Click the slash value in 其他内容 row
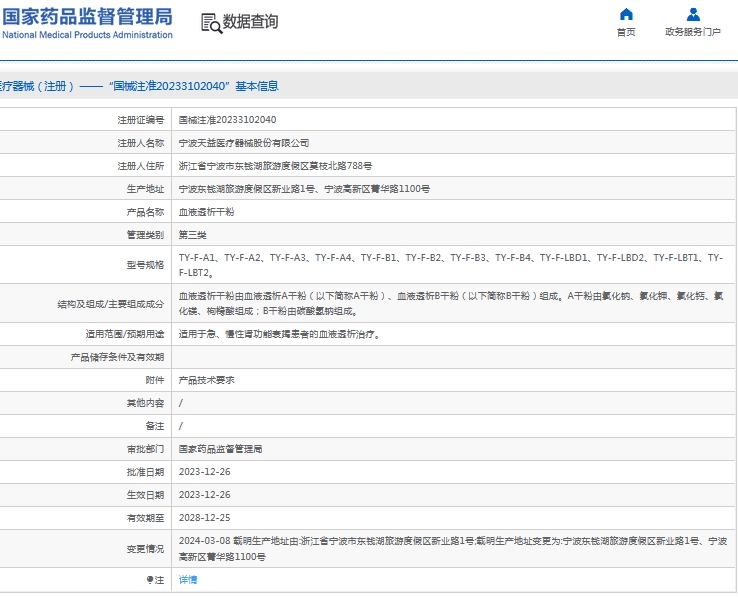Image resolution: width=738 pixels, height=597 pixels. 181,403
